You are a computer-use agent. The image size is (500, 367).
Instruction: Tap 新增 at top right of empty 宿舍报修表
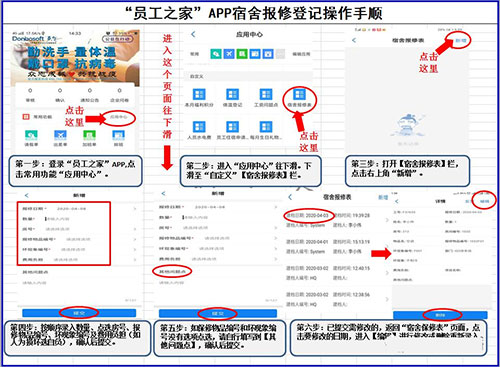point(461,40)
